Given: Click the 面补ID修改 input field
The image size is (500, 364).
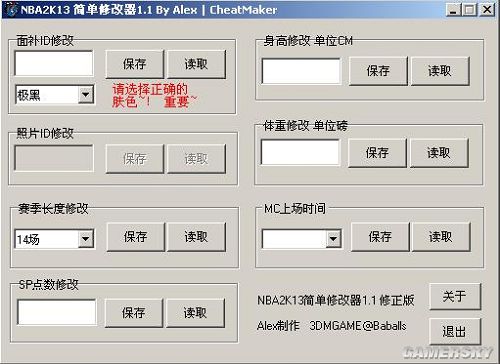Looking at the screenshot, I should pos(54,63).
